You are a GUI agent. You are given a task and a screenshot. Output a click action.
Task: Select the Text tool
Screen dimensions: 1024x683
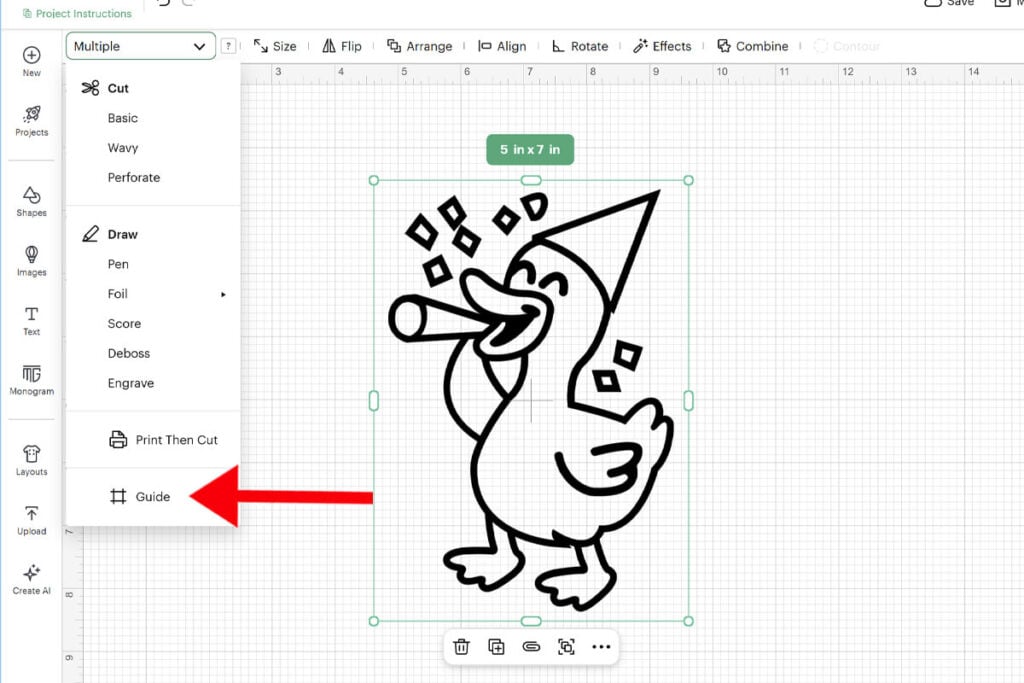(x=31, y=321)
